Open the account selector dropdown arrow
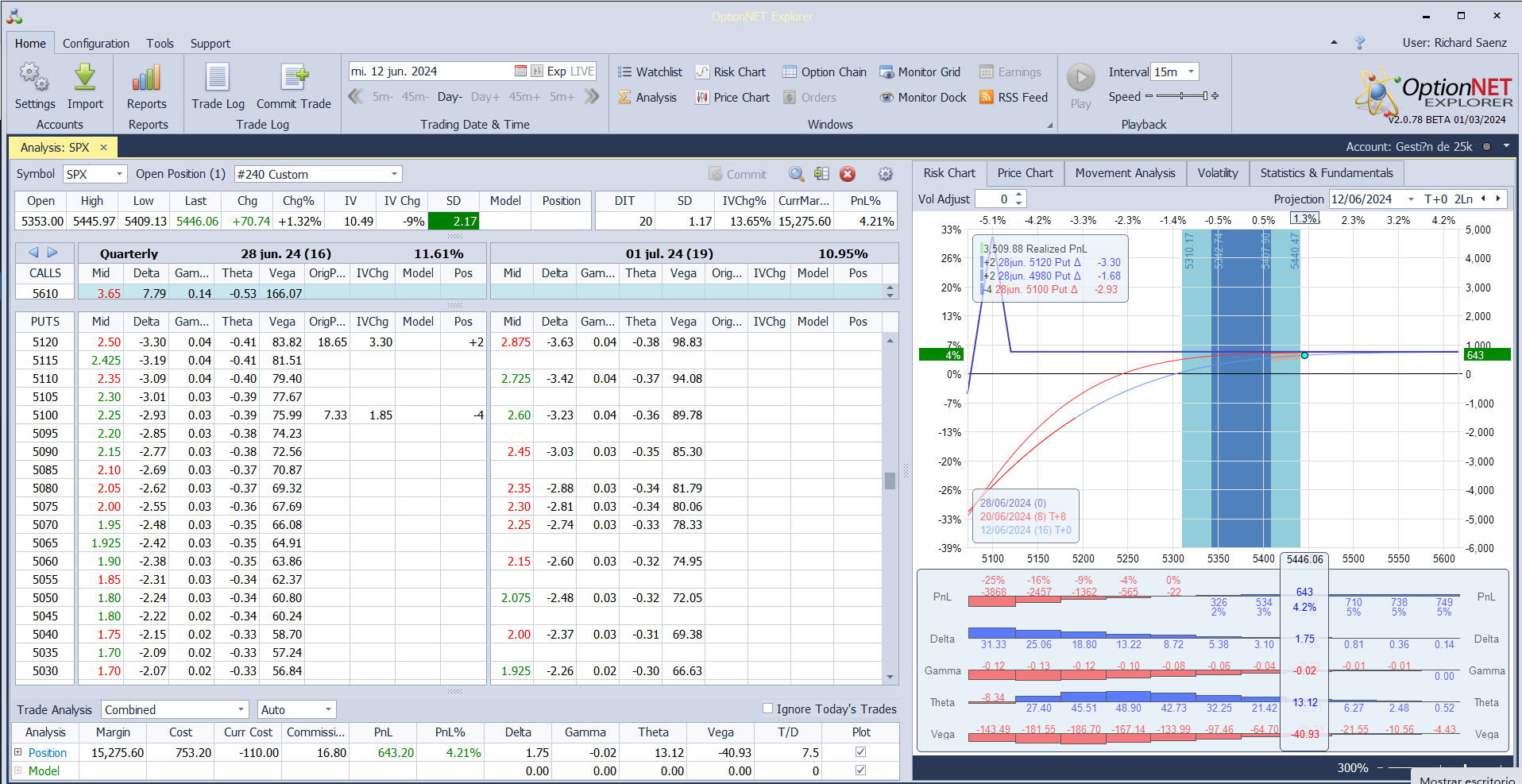Screen dimensions: 1522x784 pos(1506,147)
